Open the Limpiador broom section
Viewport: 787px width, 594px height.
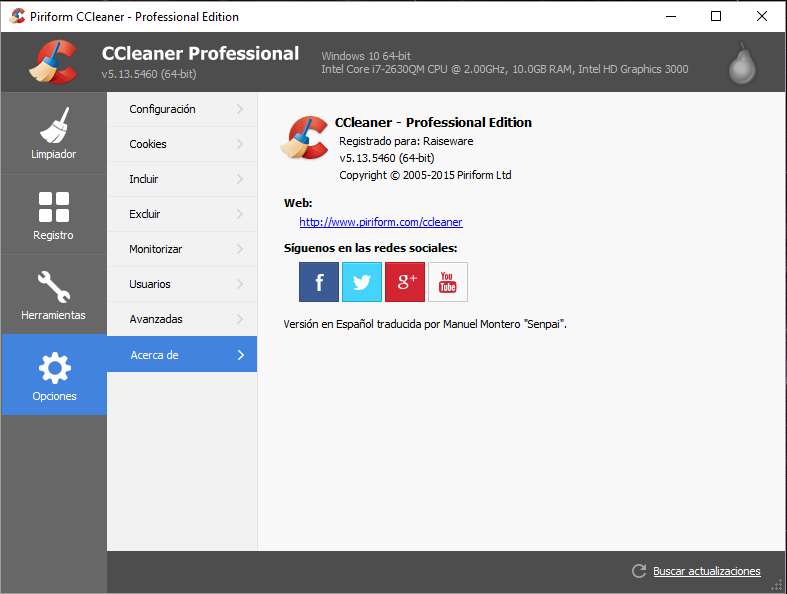point(54,134)
